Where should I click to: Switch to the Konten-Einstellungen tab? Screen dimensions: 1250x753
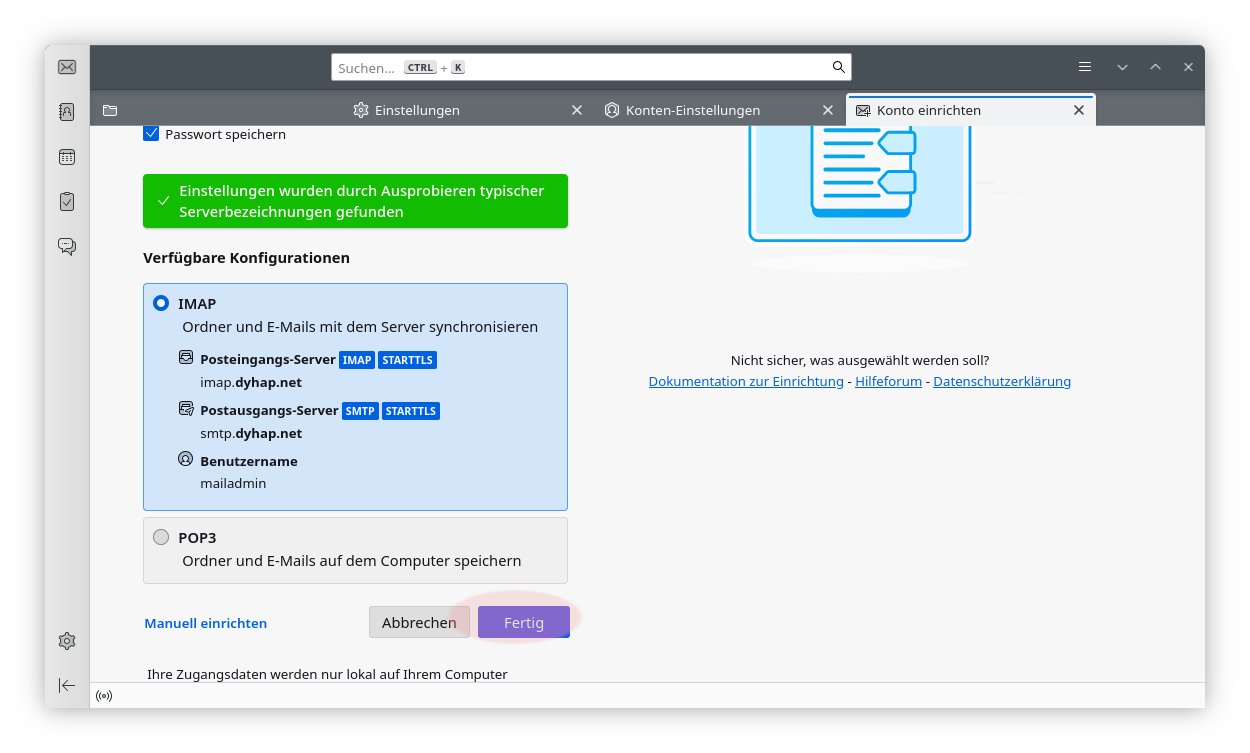tap(692, 110)
